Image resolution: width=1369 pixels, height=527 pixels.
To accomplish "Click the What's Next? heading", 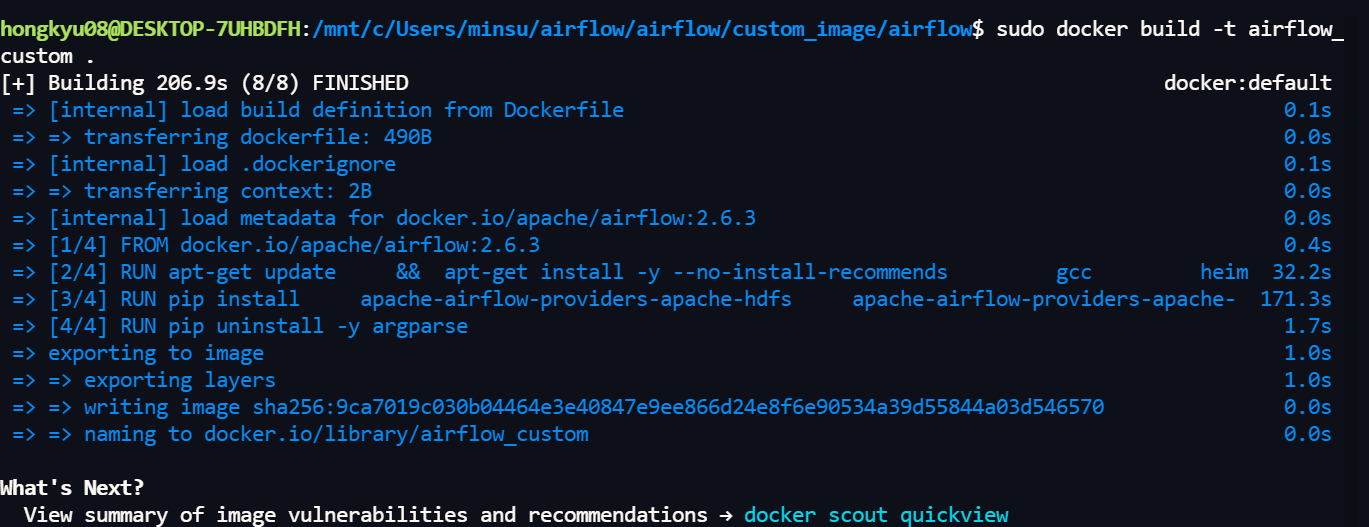I will point(72,488).
